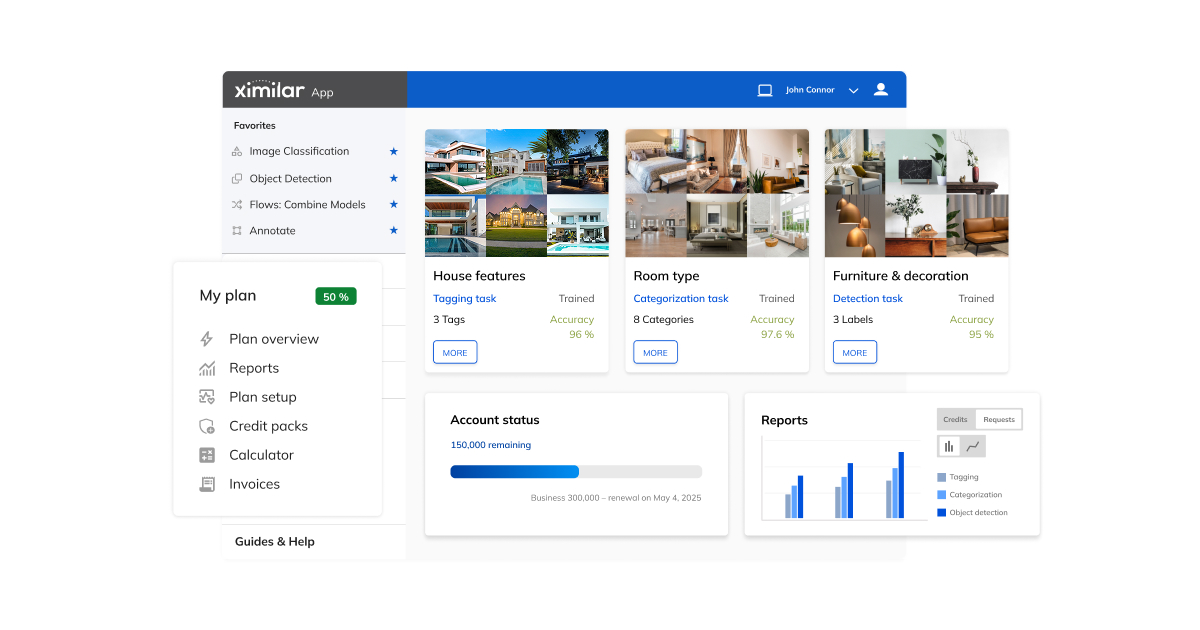Open Object Detection from Favorites
Image resolution: width=1200 pixels, height=630 pixels.
(290, 179)
